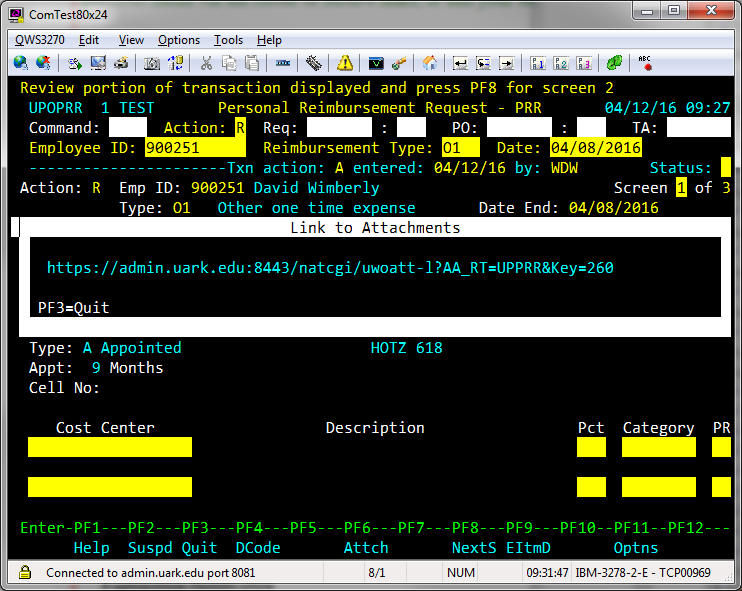Click the printer toolbar icon
The height and width of the screenshot is (591, 742).
[x=121, y=62]
